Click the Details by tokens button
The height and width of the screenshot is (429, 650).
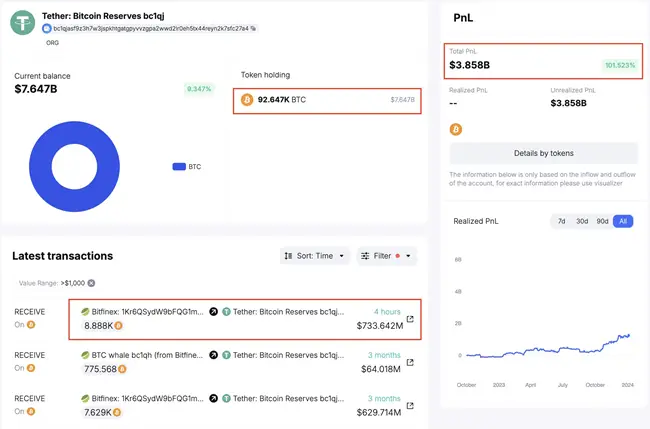543,153
